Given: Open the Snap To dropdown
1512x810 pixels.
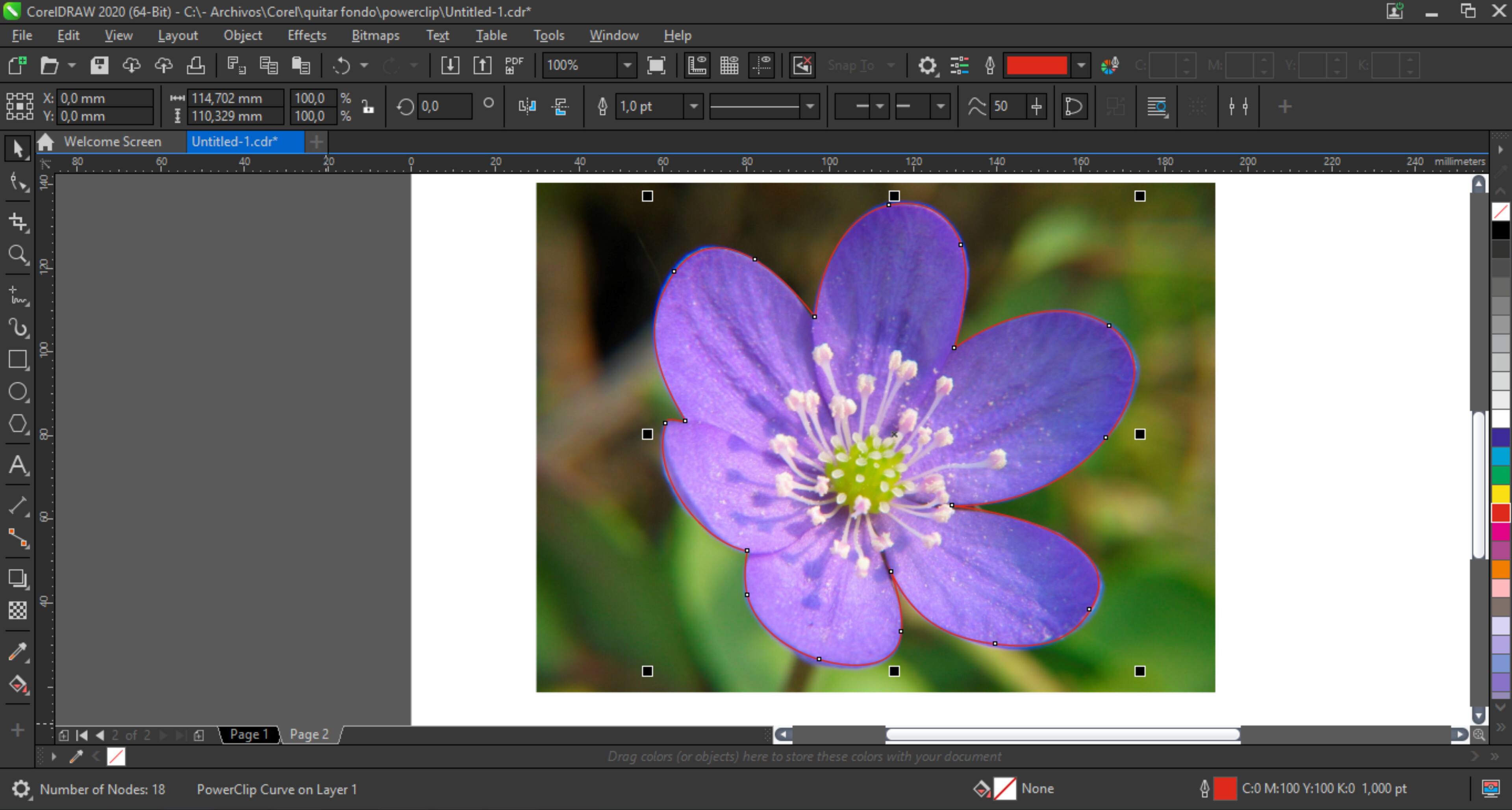Looking at the screenshot, I should (x=890, y=66).
